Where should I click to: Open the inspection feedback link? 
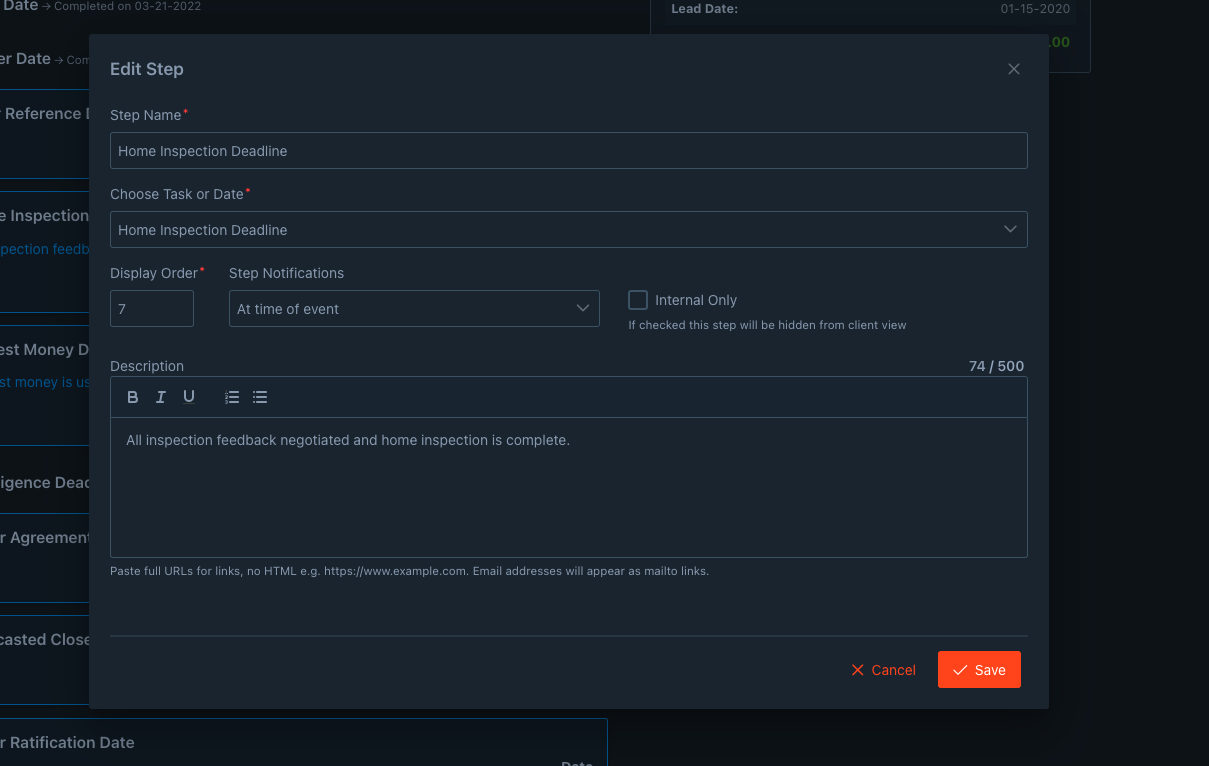45,249
